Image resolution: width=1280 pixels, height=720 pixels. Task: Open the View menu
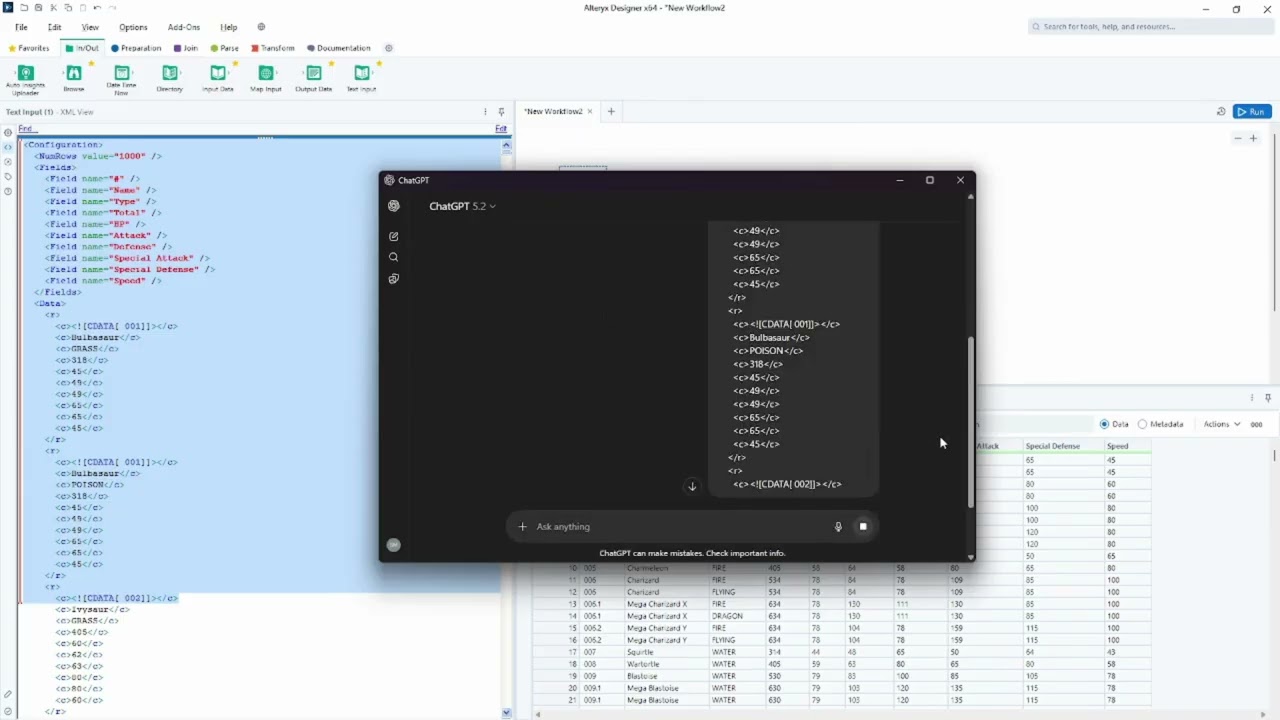pos(90,27)
